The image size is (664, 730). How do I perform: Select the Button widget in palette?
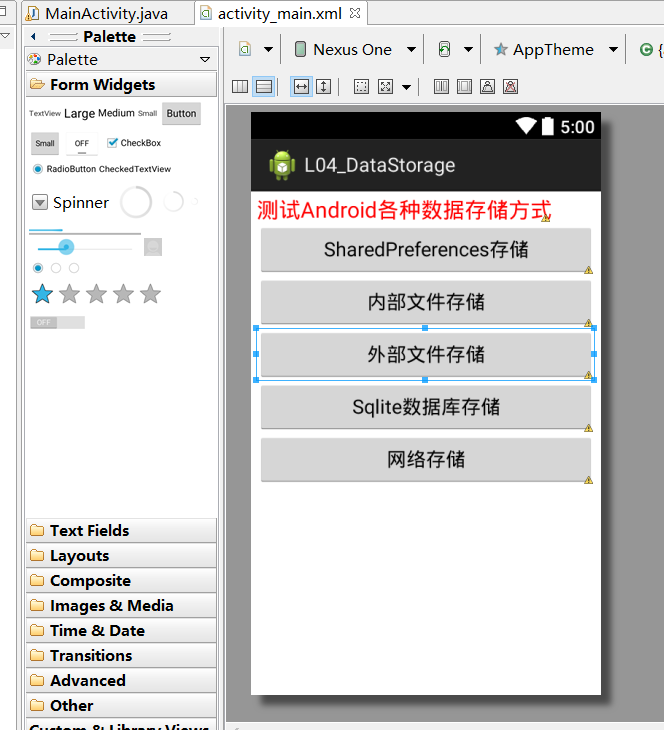181,113
